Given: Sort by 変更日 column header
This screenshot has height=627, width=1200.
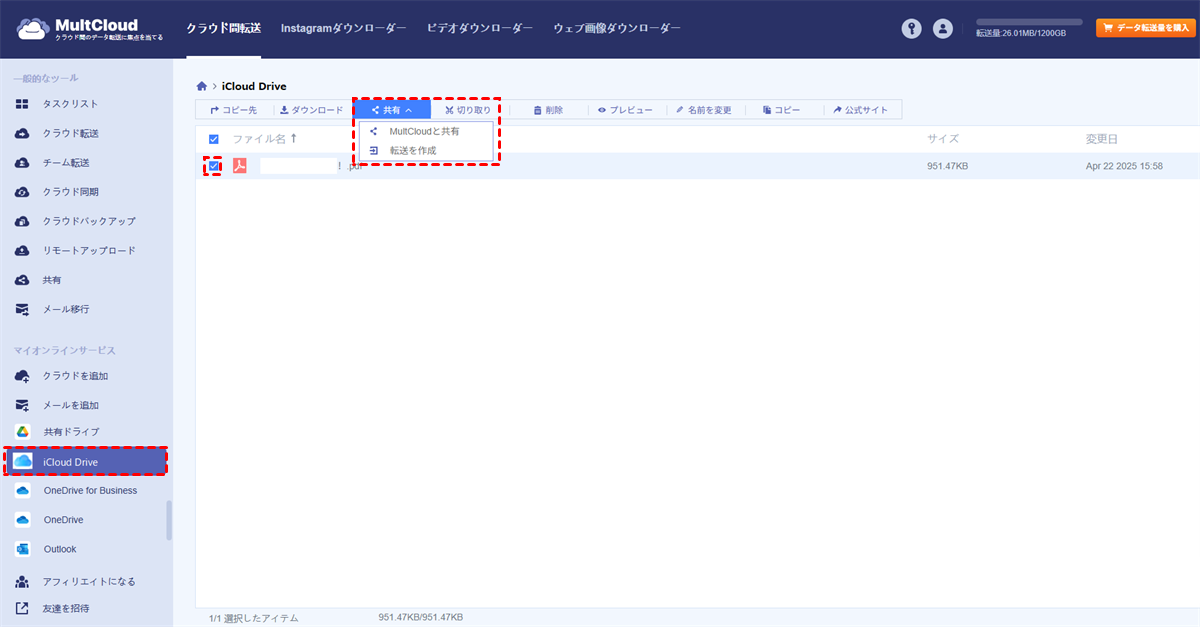Looking at the screenshot, I should pyautogui.click(x=1102, y=139).
